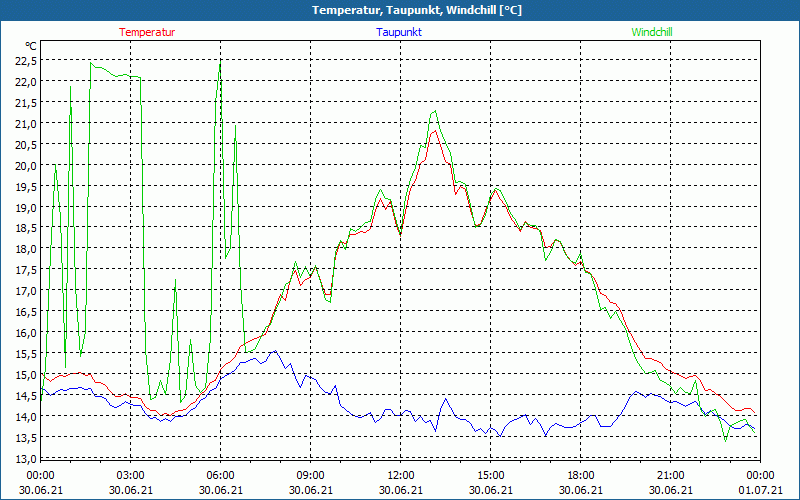Click the 17,5 y-axis value label
This screenshot has width=800, height=500.
[26, 270]
